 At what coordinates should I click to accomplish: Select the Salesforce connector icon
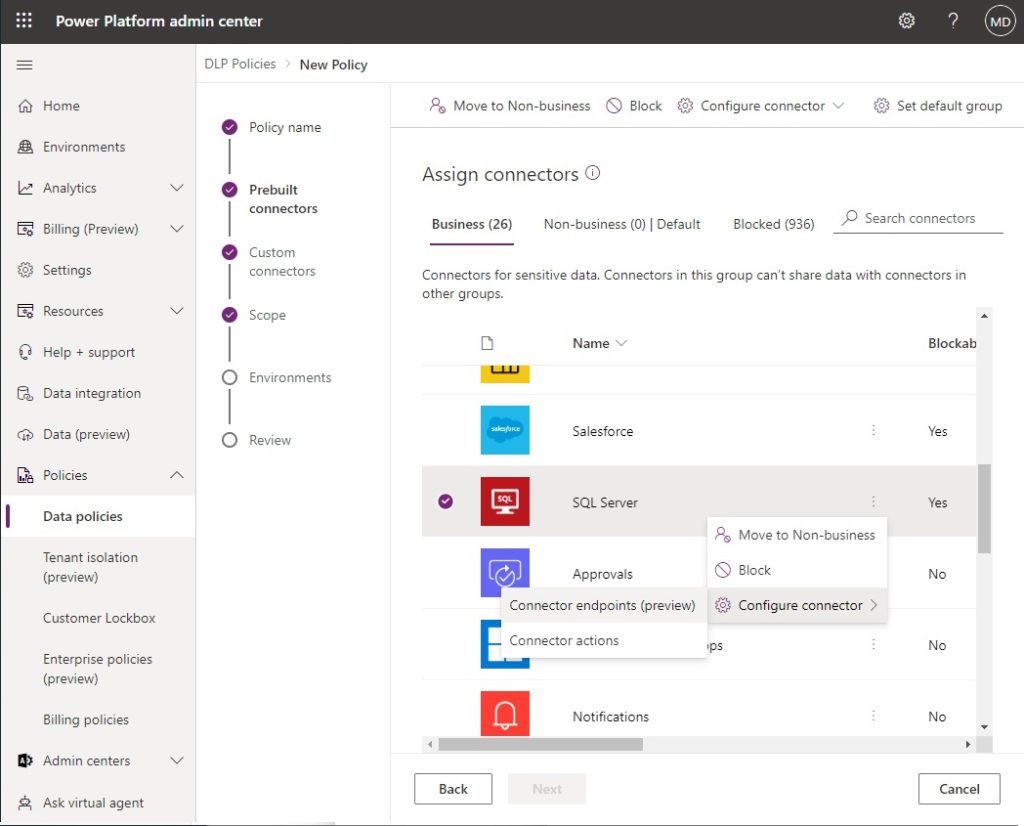coord(505,430)
